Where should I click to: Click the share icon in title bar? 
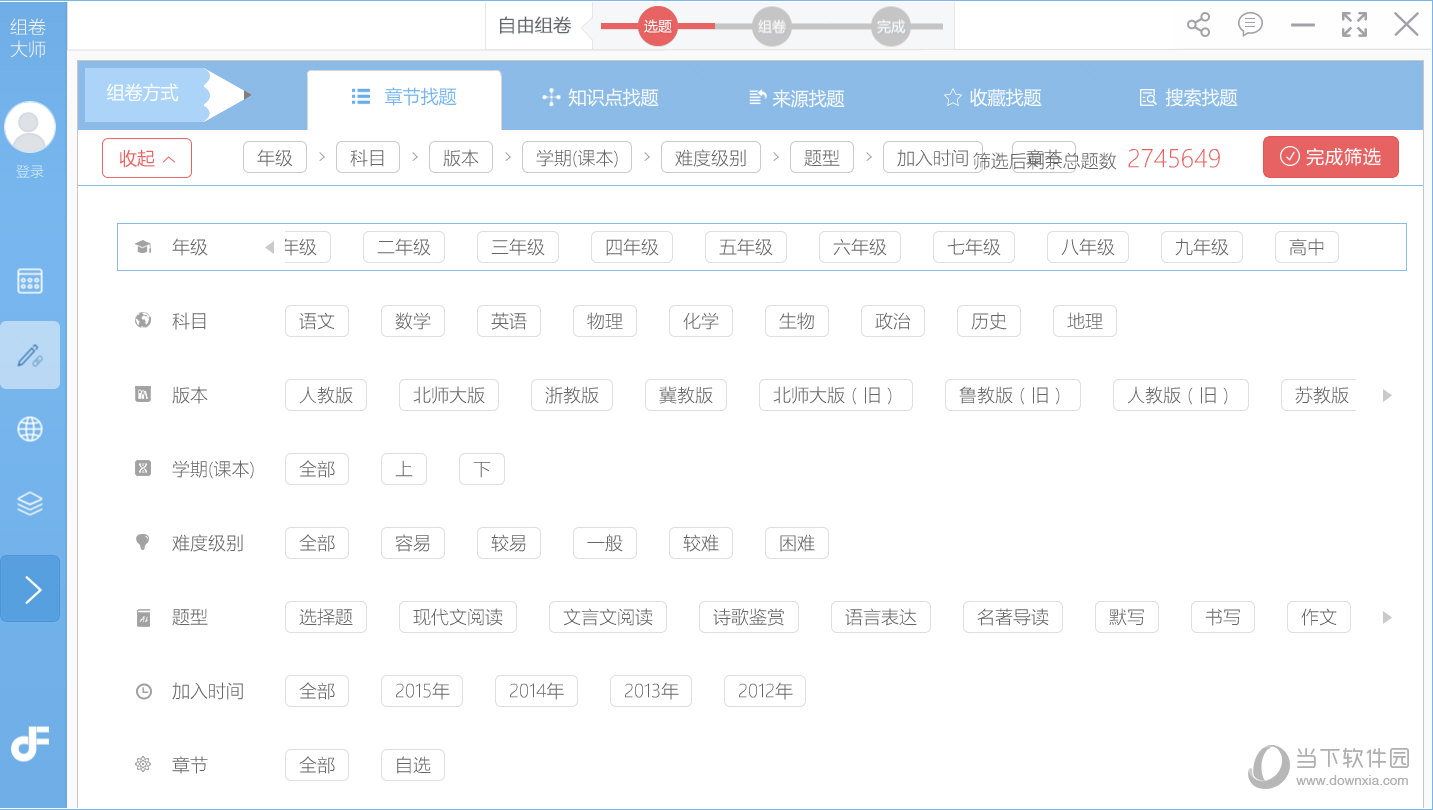[1198, 25]
